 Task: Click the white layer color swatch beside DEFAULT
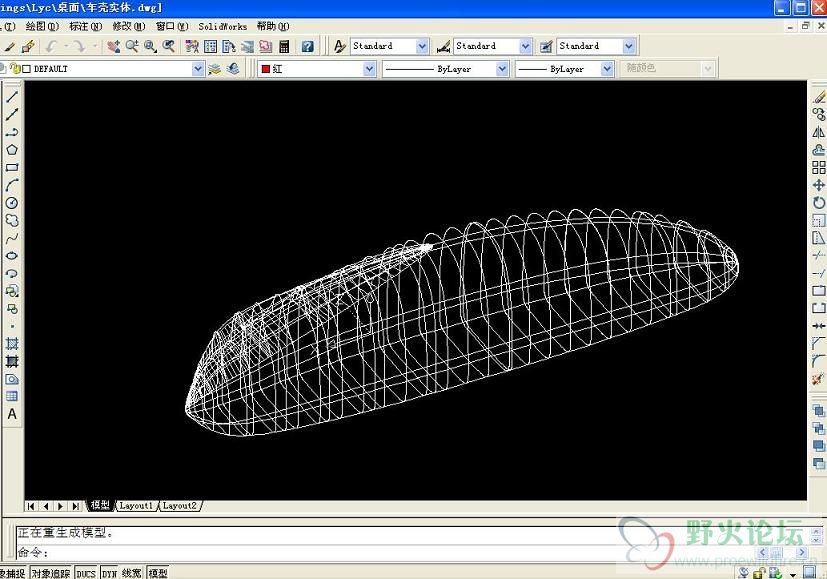27,69
